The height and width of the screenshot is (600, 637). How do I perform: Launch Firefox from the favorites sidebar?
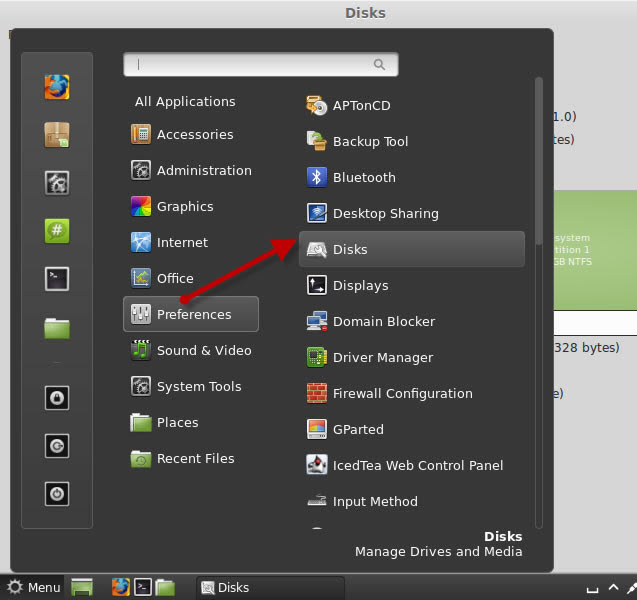[57, 87]
